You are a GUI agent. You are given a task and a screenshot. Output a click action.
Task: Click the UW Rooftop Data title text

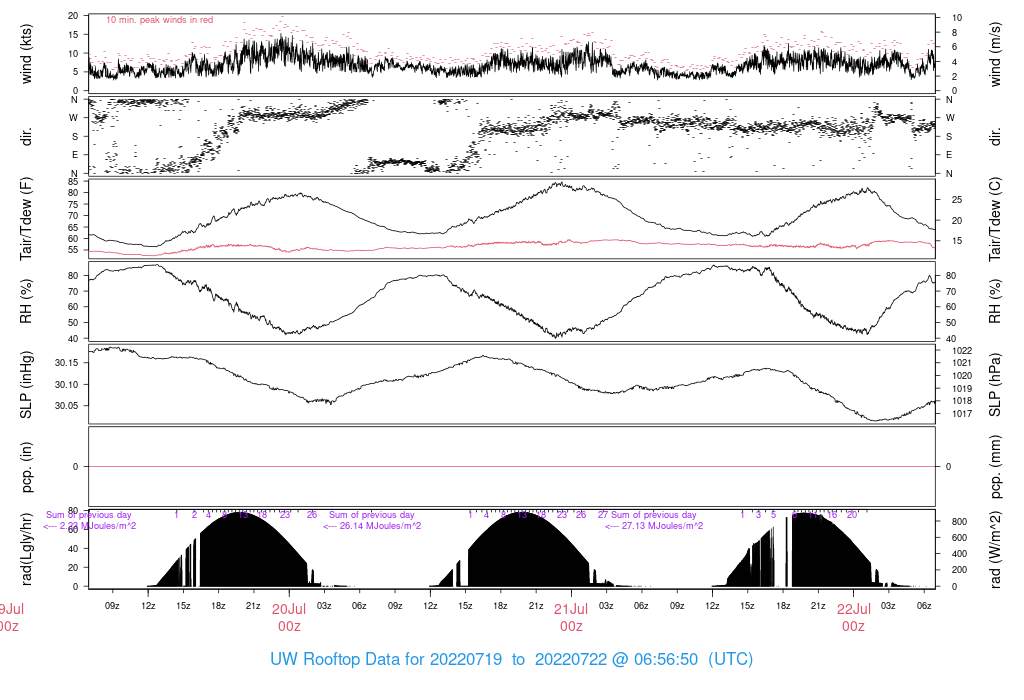pos(511,659)
